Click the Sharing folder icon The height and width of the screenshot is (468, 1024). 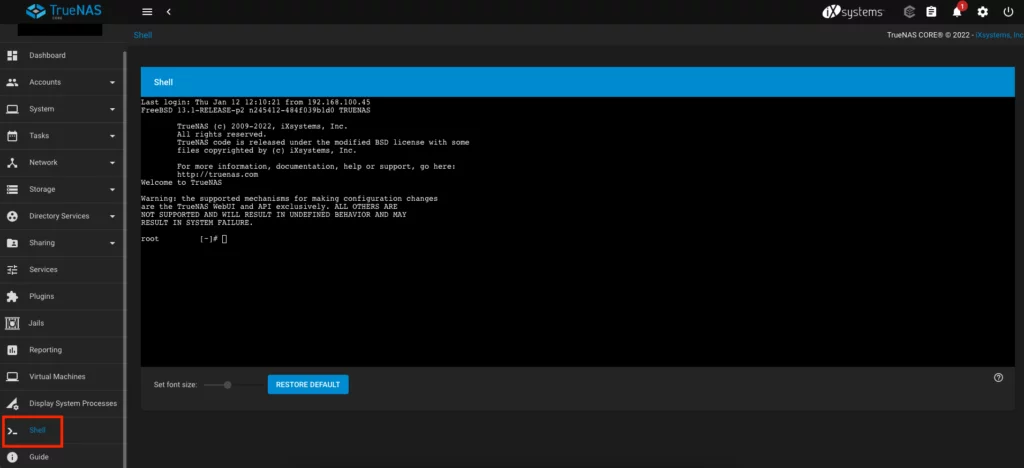(x=12, y=243)
